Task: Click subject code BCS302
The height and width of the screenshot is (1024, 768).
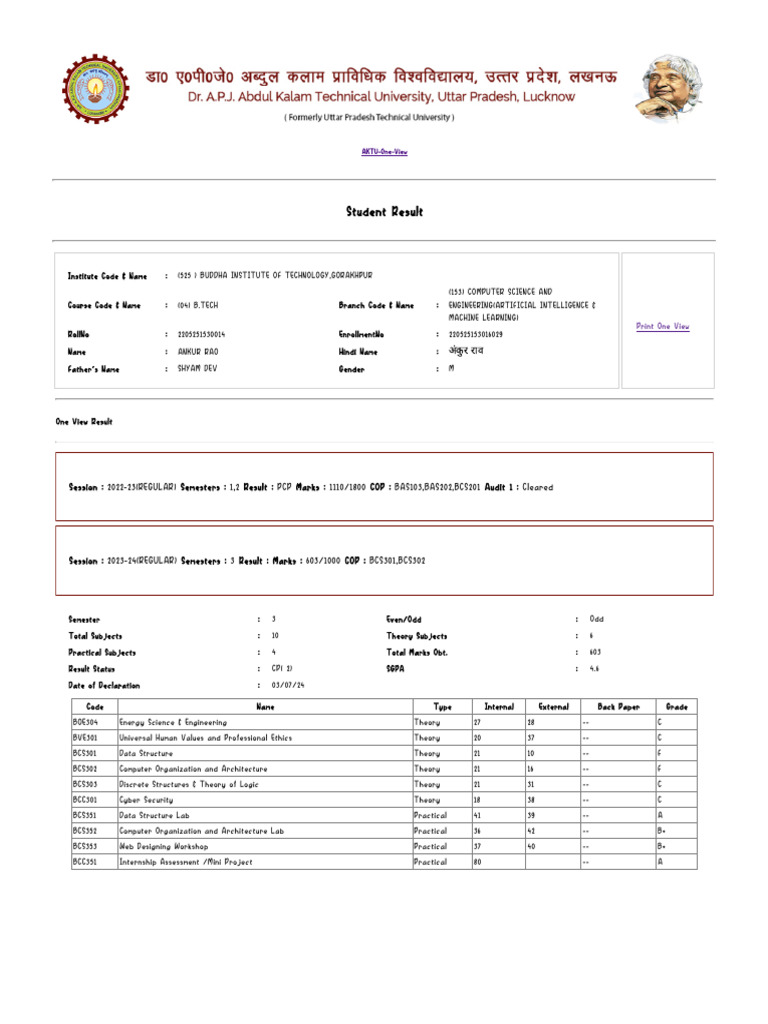Action: click(x=84, y=769)
